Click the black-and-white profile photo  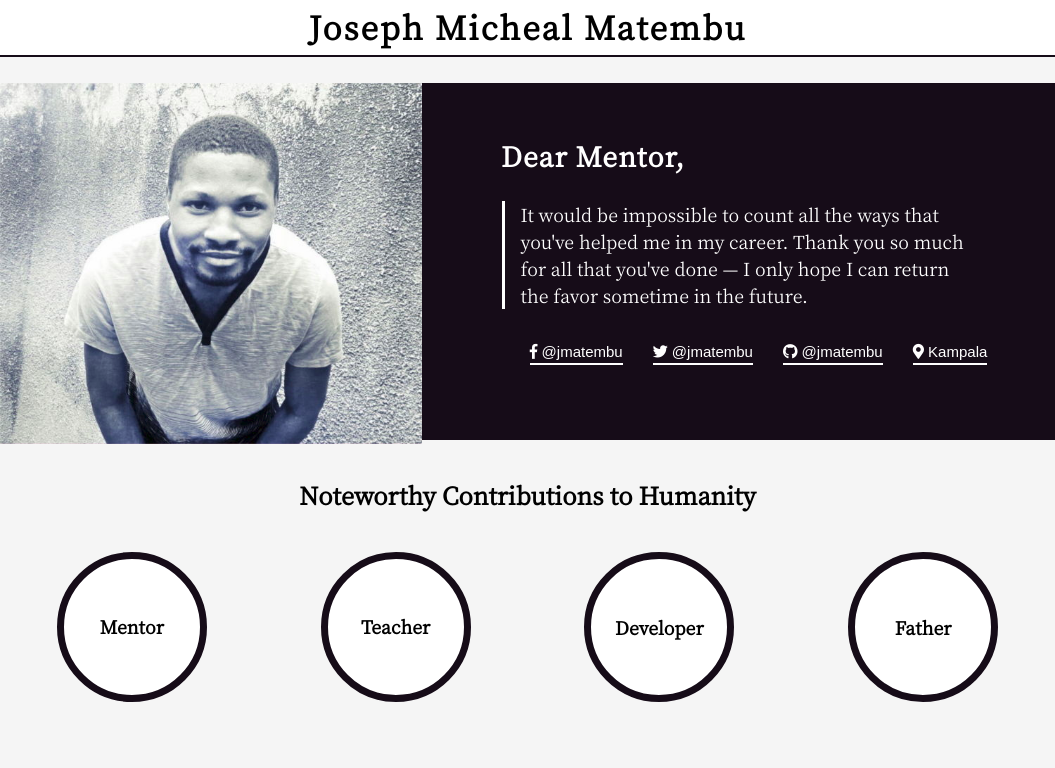(211, 263)
